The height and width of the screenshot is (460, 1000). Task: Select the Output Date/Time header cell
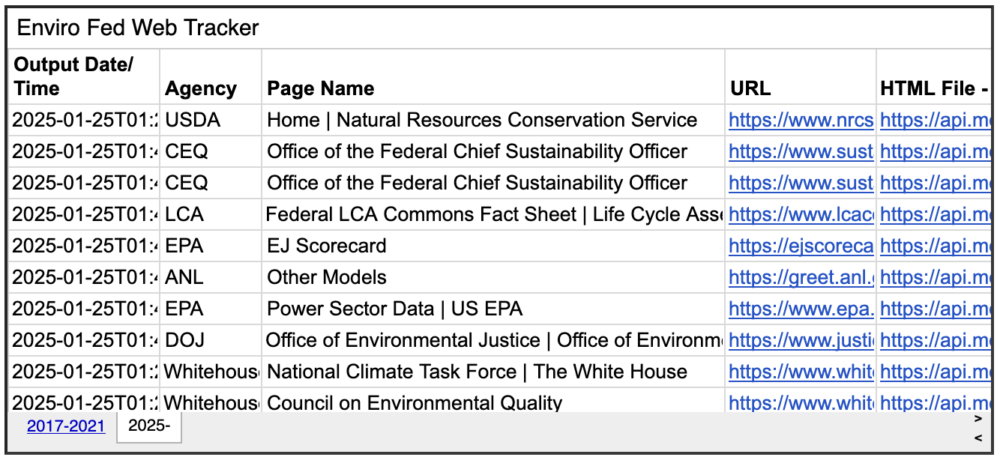(84, 77)
